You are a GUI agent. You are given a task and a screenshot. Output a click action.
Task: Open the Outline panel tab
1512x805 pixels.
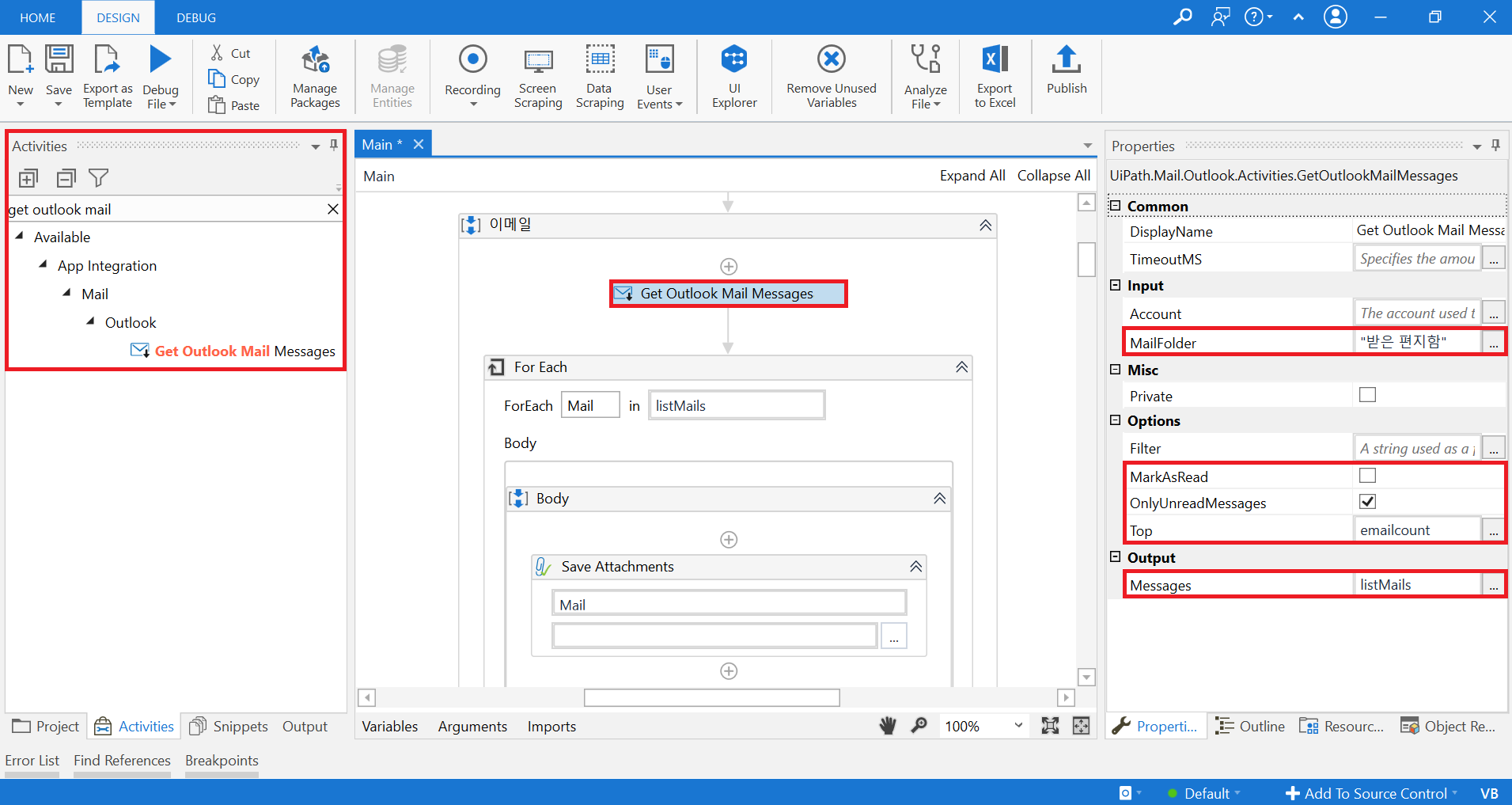point(1250,726)
